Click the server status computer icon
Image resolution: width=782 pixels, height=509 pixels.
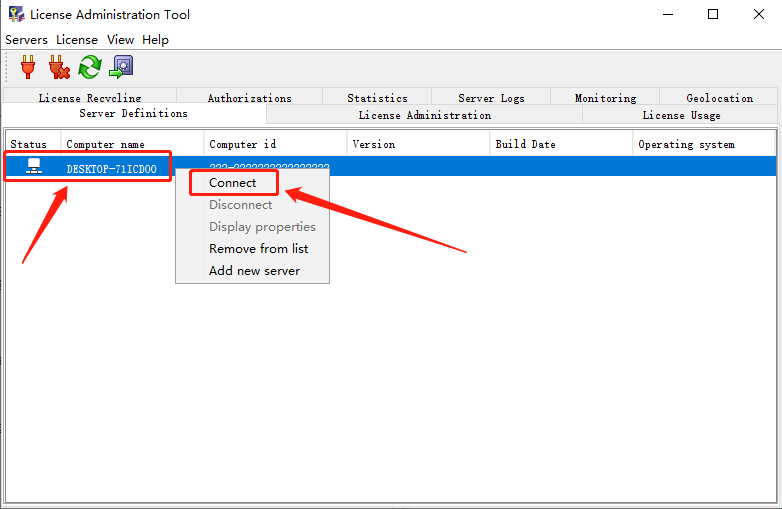[x=34, y=166]
